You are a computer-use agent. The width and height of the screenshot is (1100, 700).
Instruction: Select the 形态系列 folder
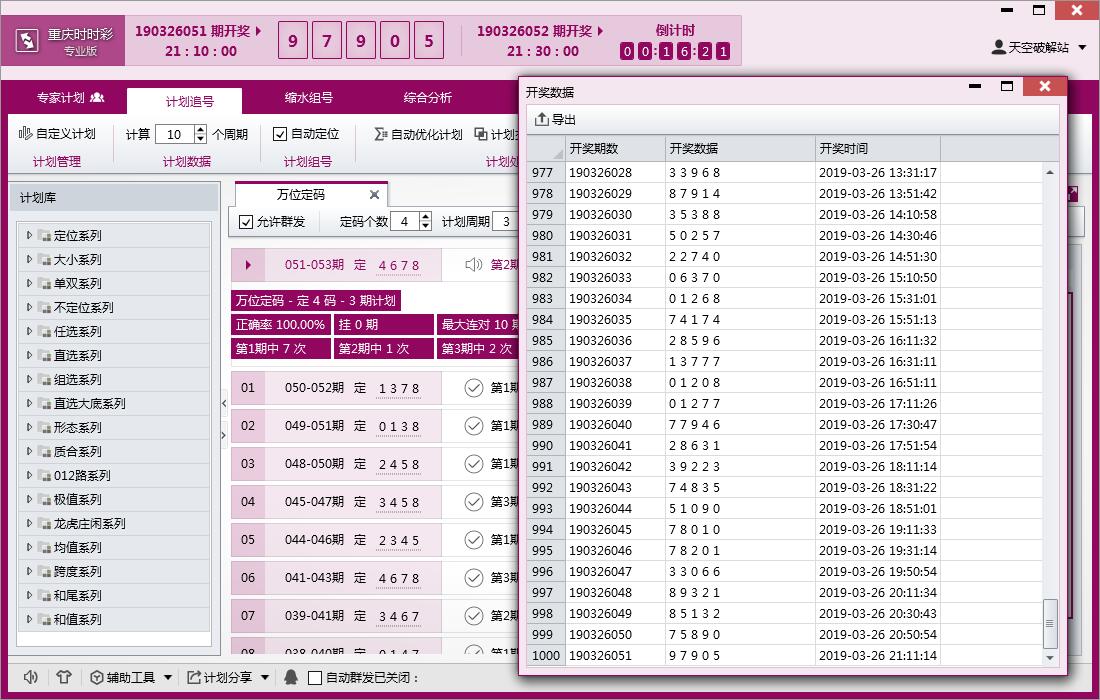(69, 427)
